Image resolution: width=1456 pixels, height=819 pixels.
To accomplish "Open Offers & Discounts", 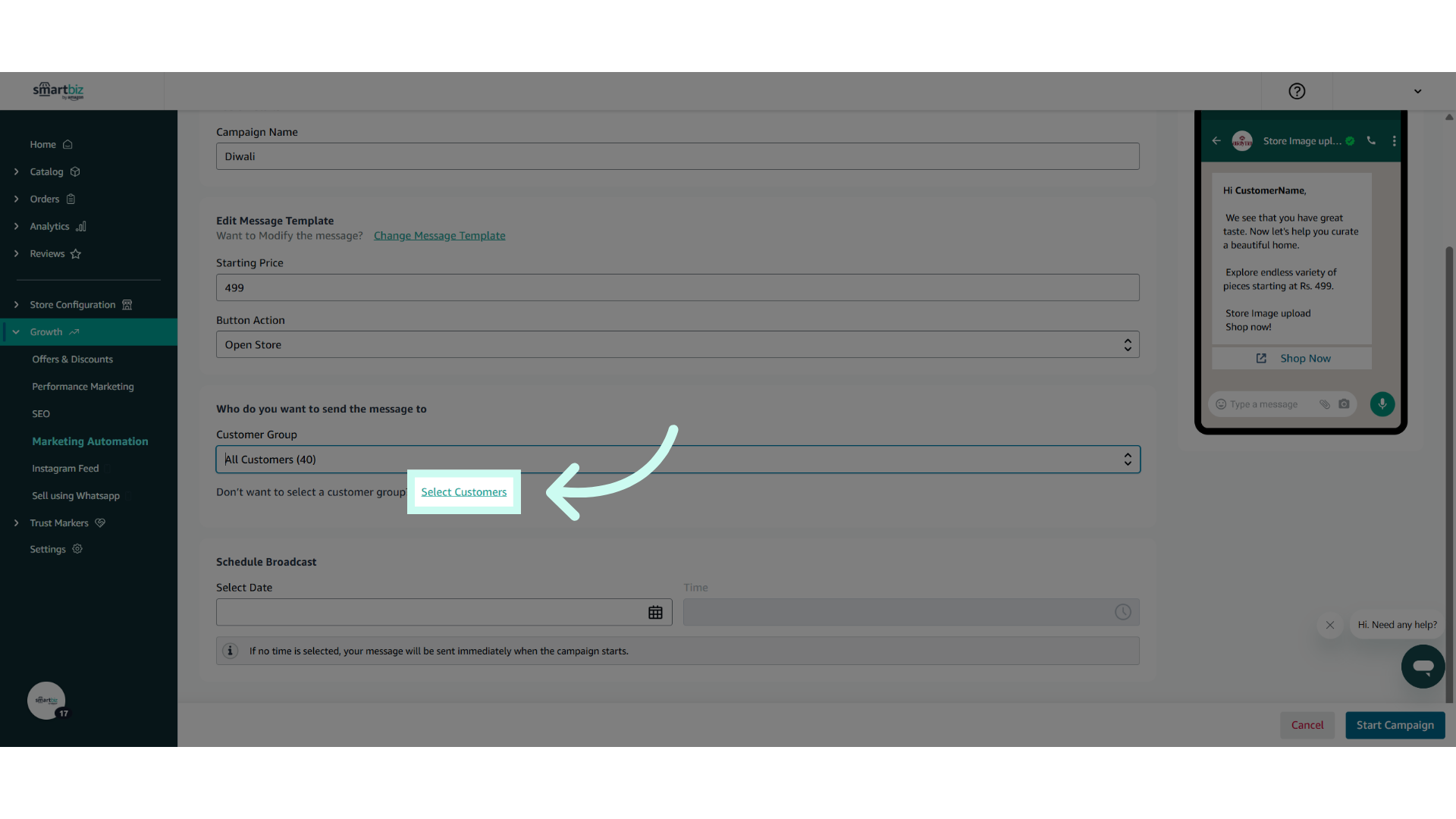I will (73, 359).
